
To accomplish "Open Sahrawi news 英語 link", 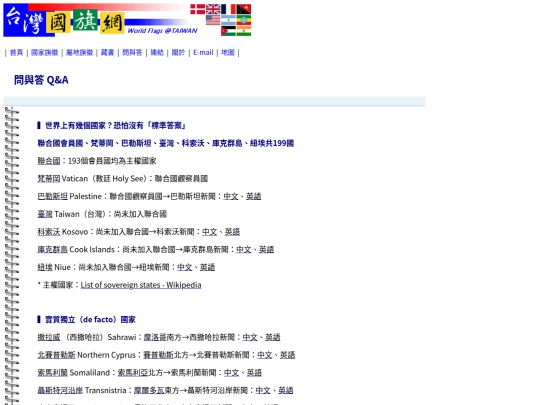I will 273,337.
